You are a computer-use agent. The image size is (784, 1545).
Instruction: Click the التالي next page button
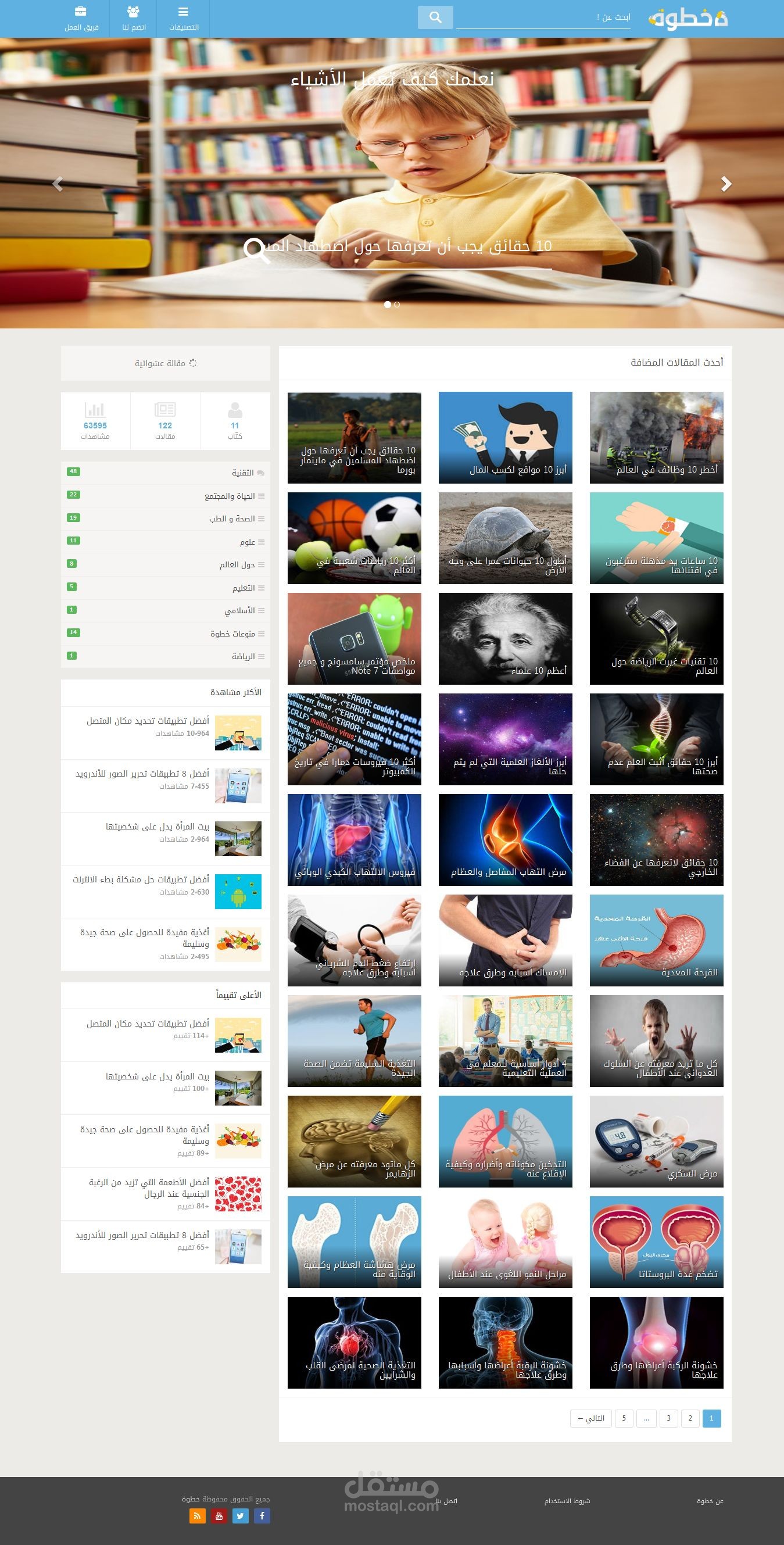[x=591, y=1418]
